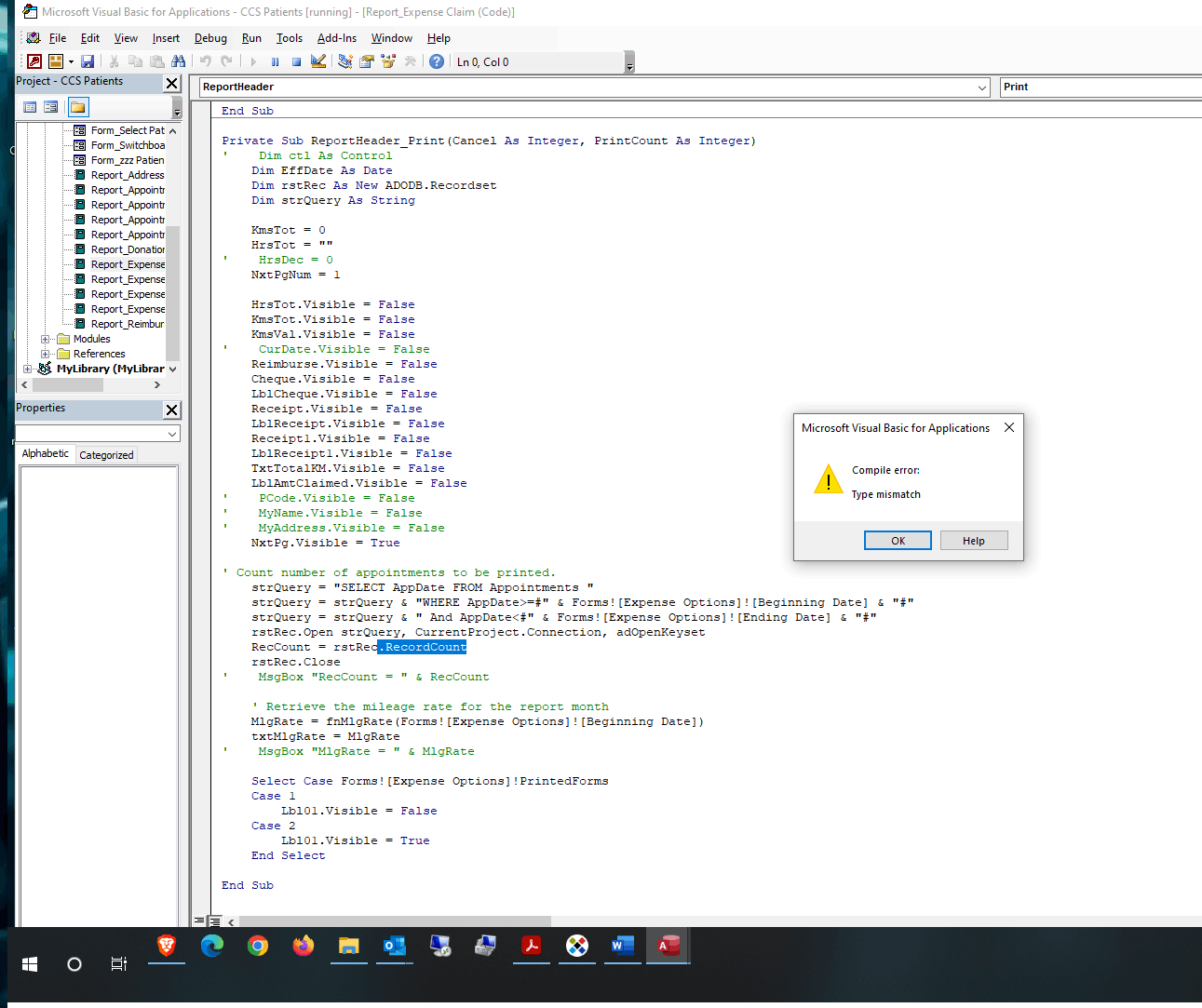Toggle Folders view in Project panel
This screenshot has width=1202, height=1008.
[78, 107]
